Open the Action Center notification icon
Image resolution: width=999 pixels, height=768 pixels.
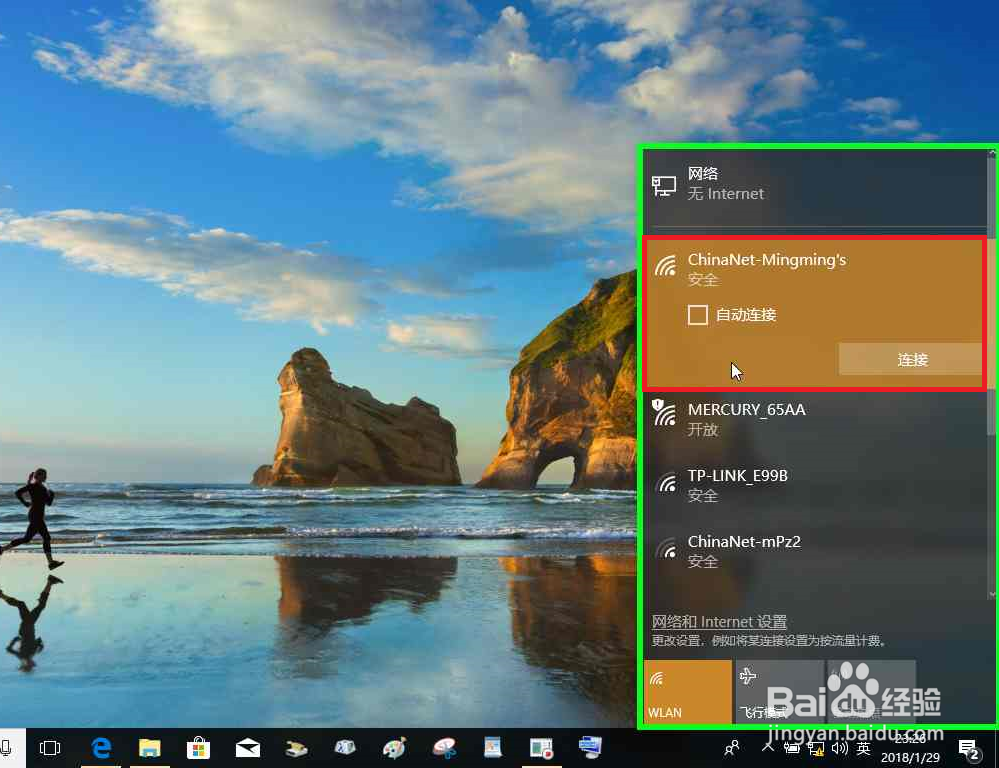click(x=969, y=750)
